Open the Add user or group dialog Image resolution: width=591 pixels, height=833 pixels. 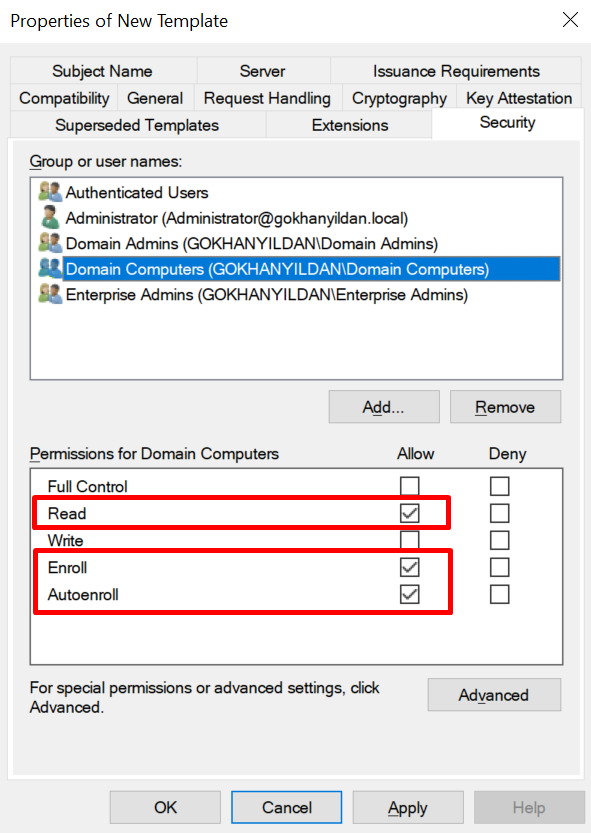pos(384,407)
